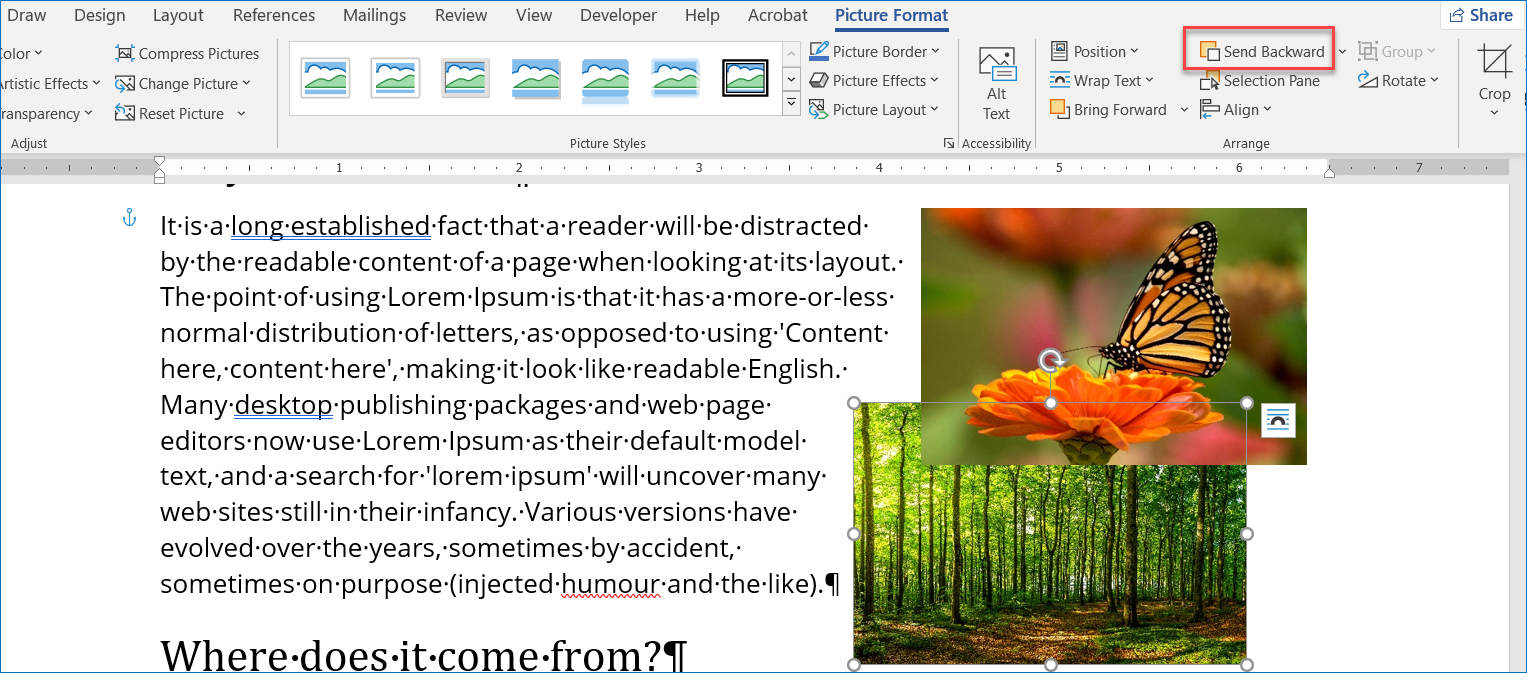This screenshot has height=673, width=1527.
Task: Expand the Send Backward dropdown arrow
Action: (x=1341, y=51)
